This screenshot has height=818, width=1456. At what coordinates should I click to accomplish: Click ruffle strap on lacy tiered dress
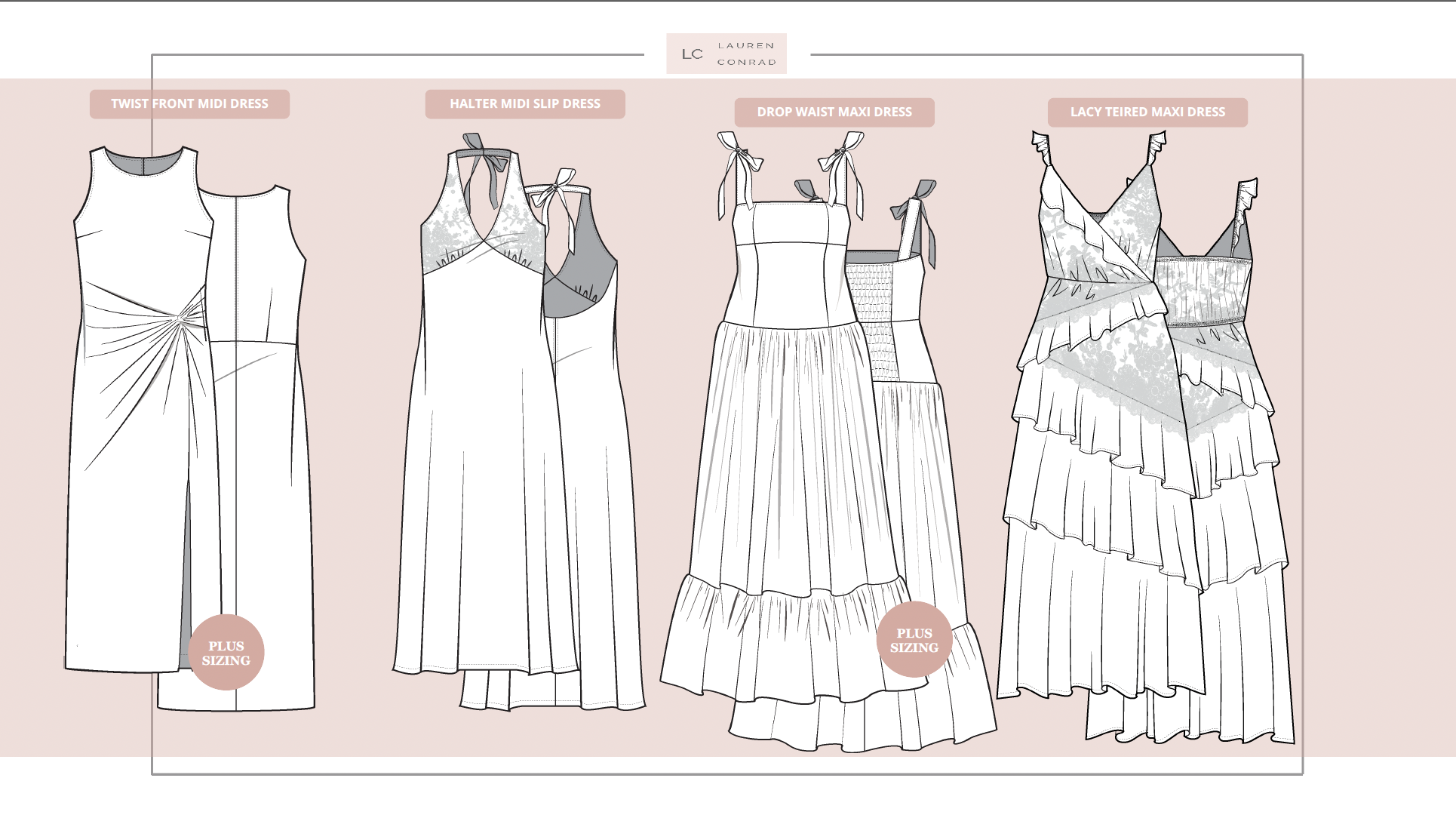point(1042,148)
